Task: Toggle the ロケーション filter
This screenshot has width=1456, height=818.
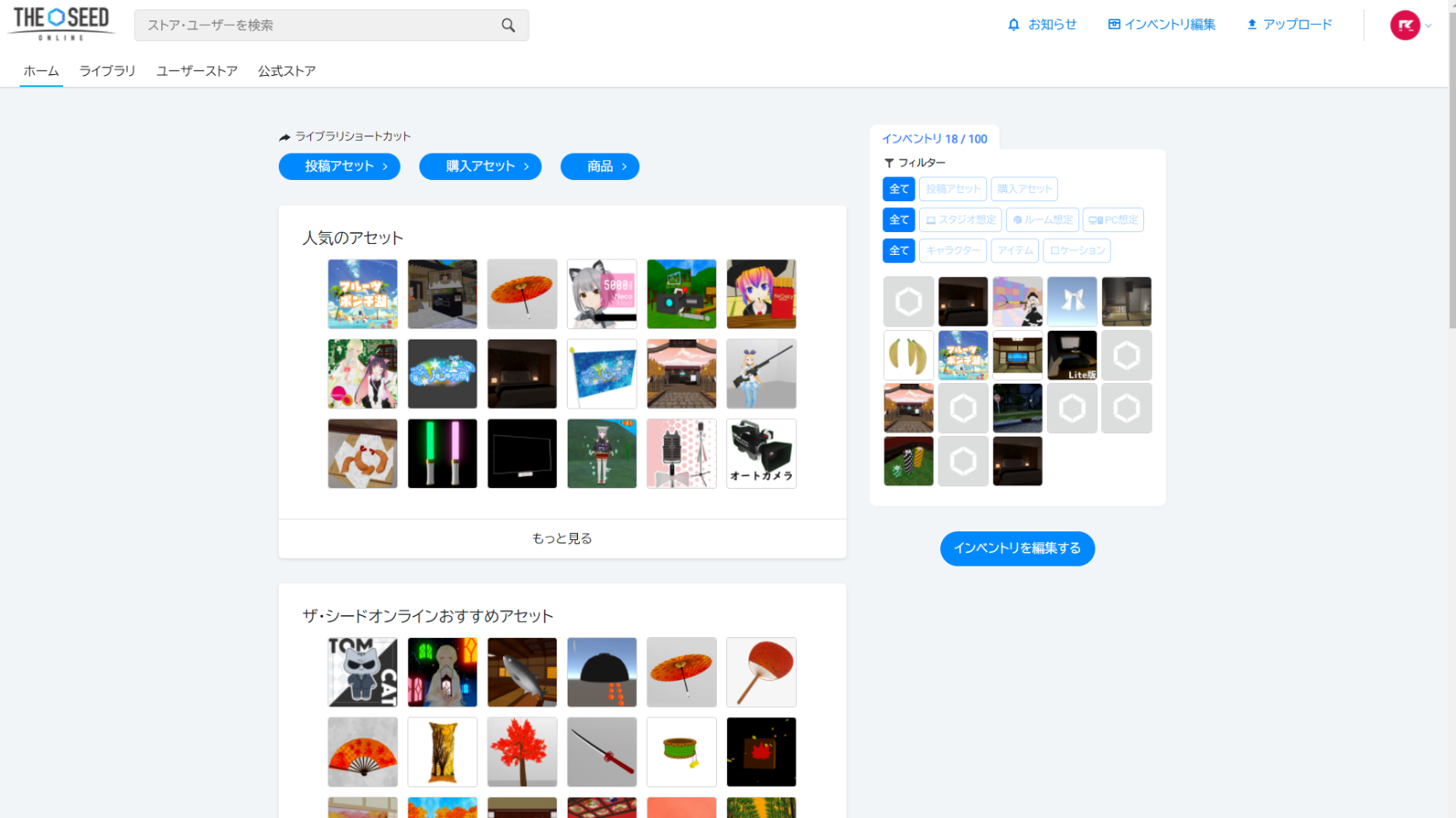Action: pos(1077,251)
